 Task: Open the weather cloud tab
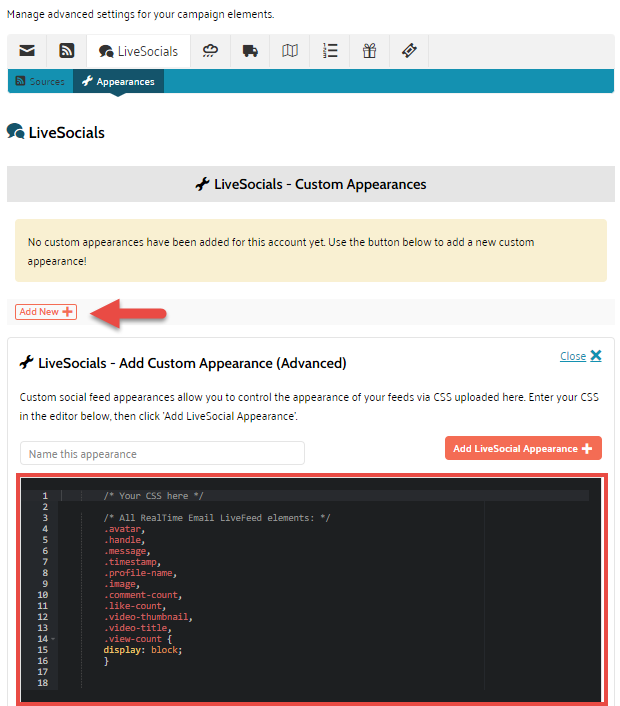(210, 51)
